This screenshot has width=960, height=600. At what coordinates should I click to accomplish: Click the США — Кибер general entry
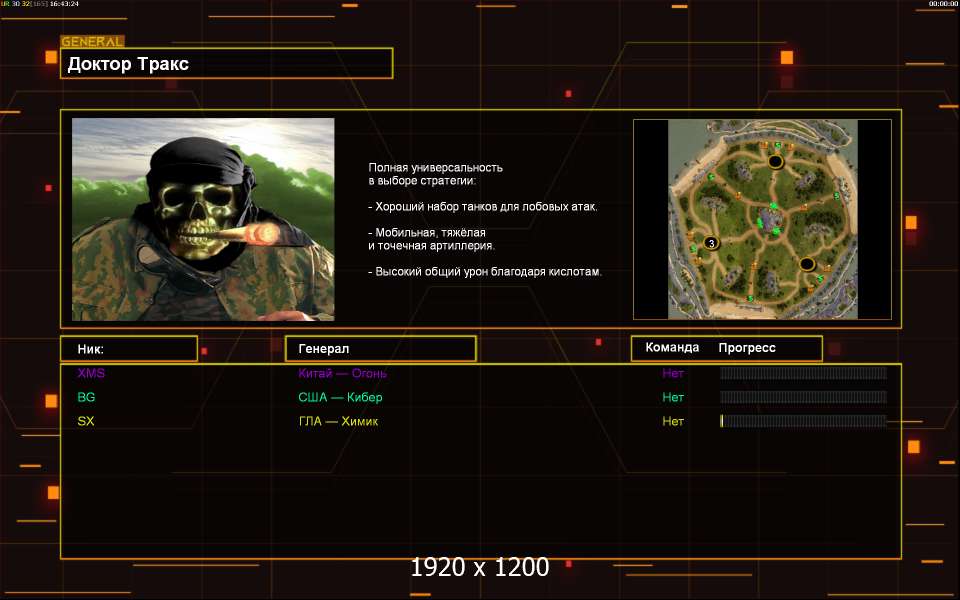pos(340,397)
